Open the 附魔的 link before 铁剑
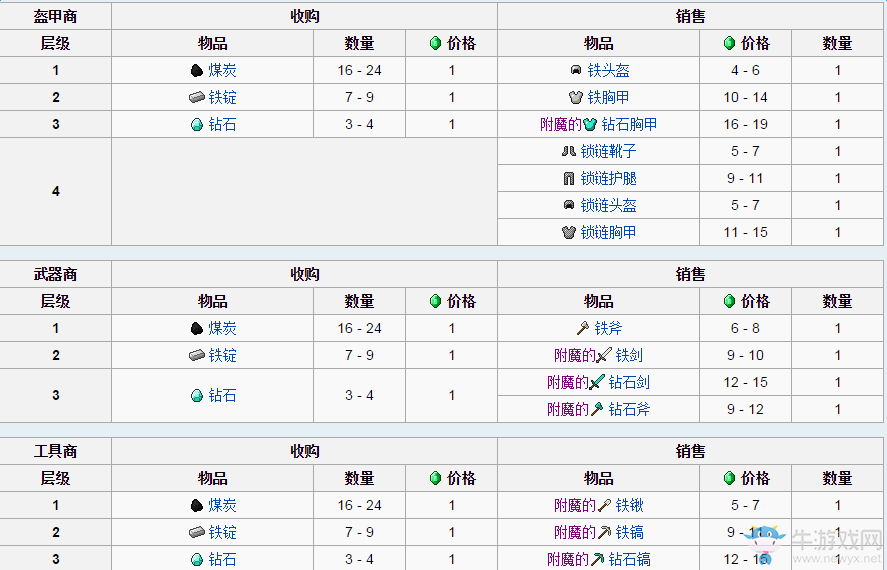 [x=575, y=355]
